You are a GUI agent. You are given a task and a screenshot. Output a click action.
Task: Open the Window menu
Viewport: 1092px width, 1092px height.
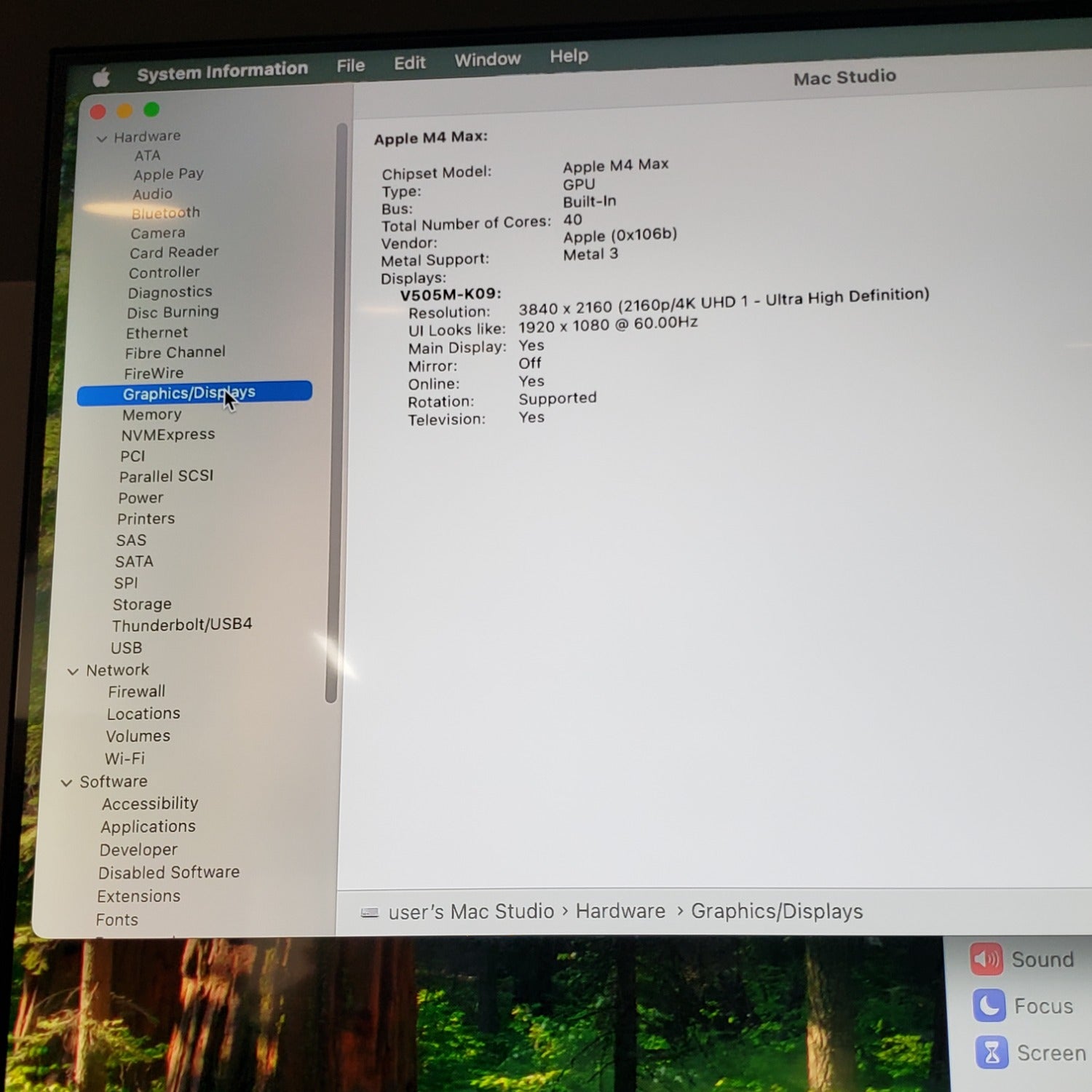tap(487, 59)
